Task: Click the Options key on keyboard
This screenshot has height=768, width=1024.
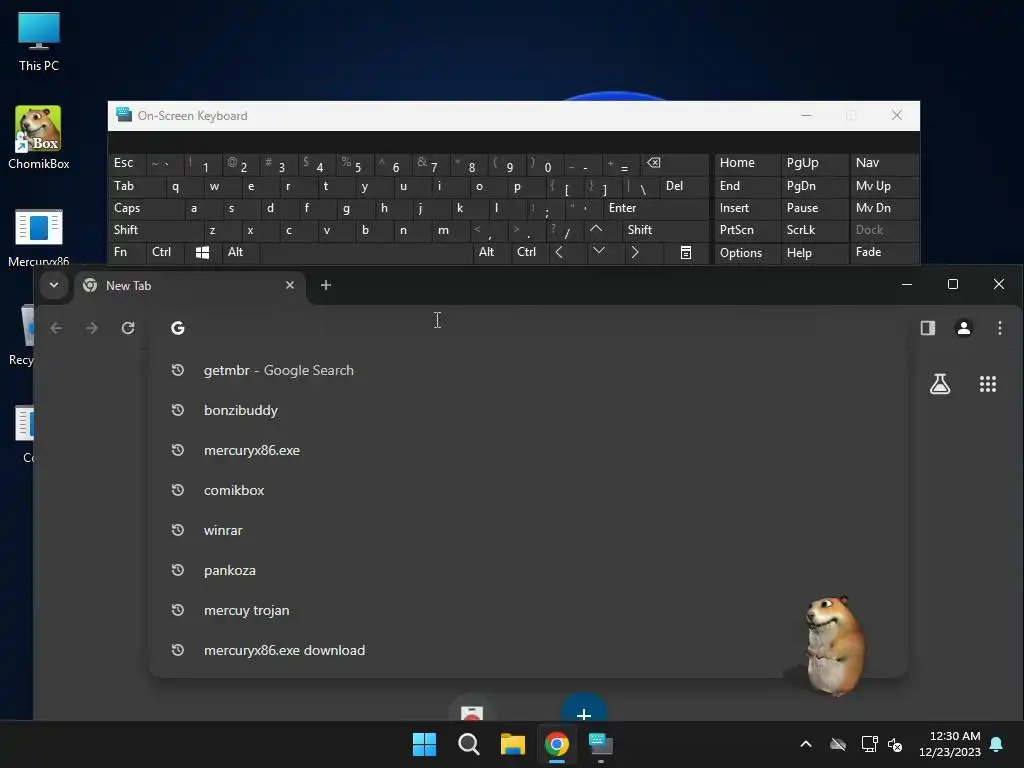Action: [746, 252]
